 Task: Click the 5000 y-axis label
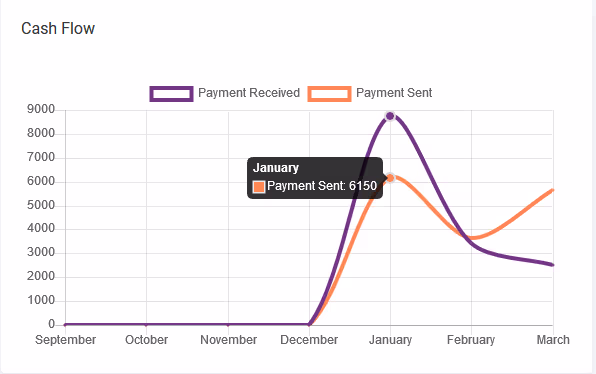click(x=41, y=205)
